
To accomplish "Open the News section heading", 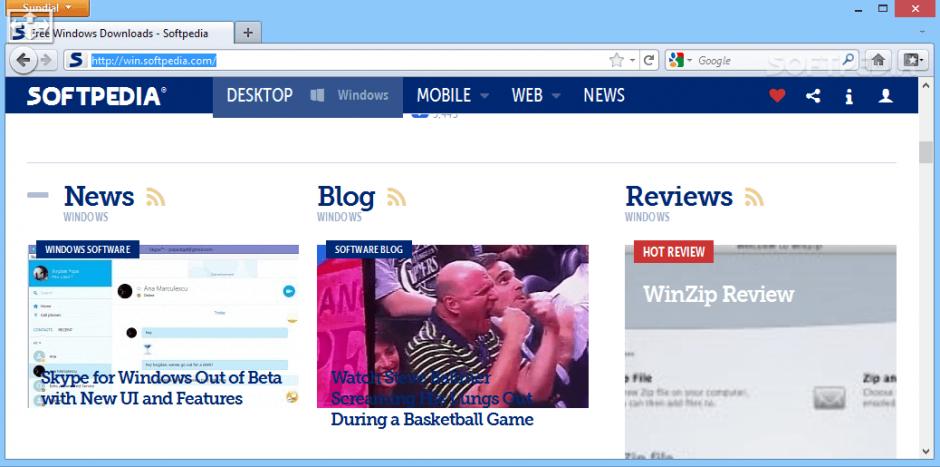I will pos(99,196).
